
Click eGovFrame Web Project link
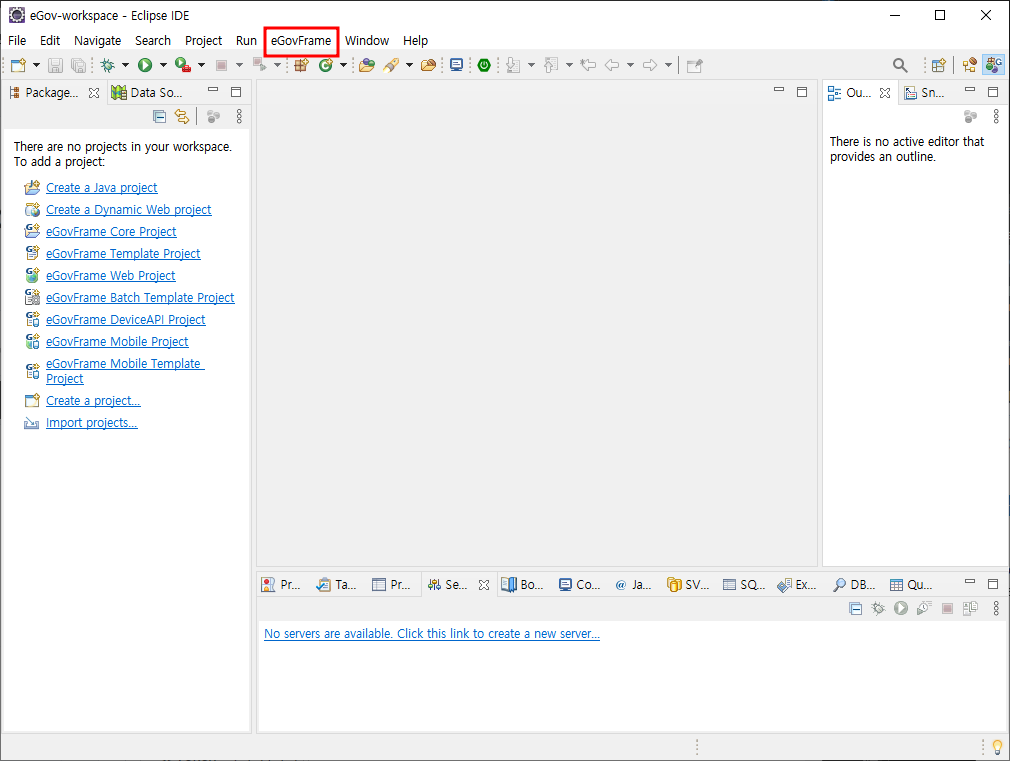[110, 275]
